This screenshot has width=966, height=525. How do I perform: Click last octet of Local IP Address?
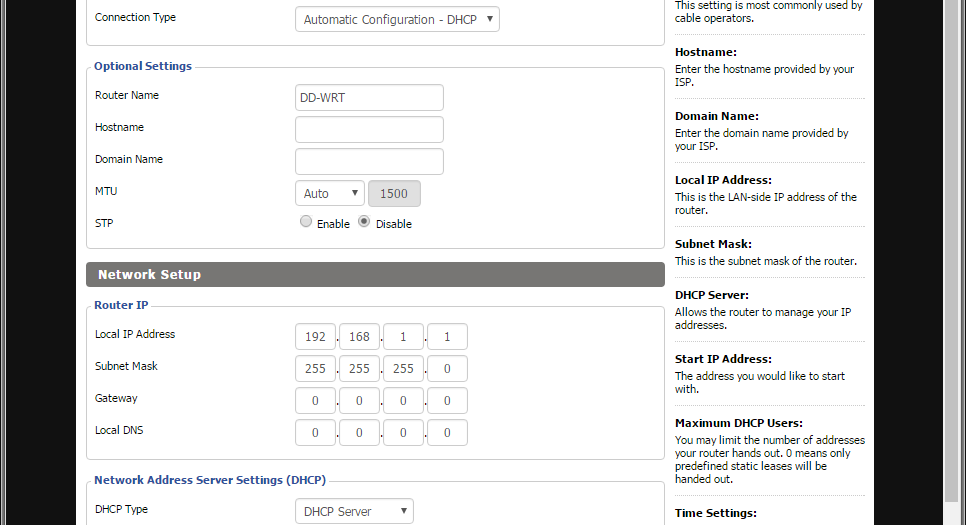click(447, 337)
